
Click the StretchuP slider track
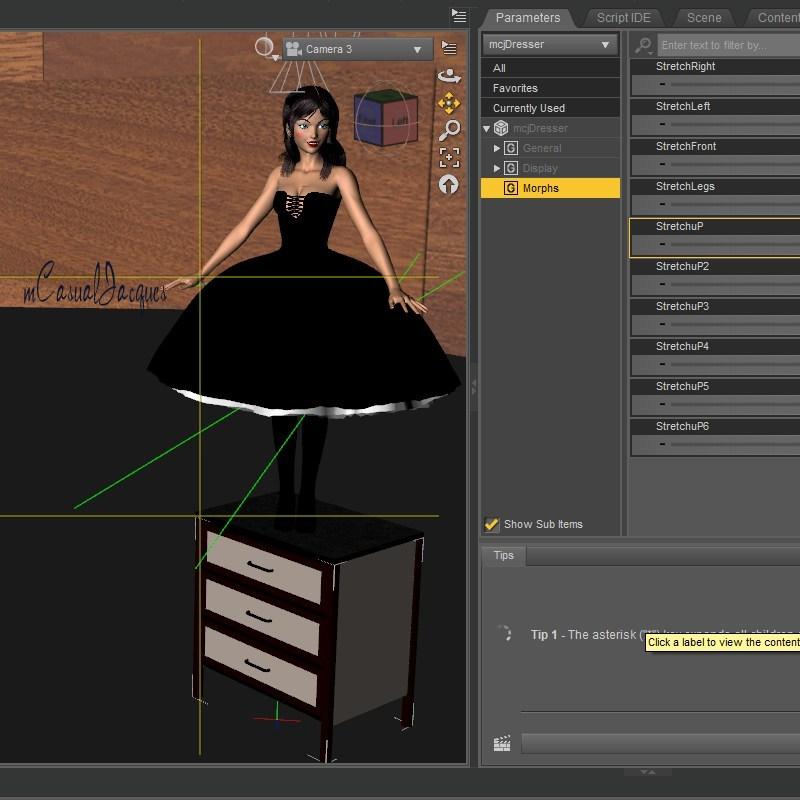tap(735, 244)
